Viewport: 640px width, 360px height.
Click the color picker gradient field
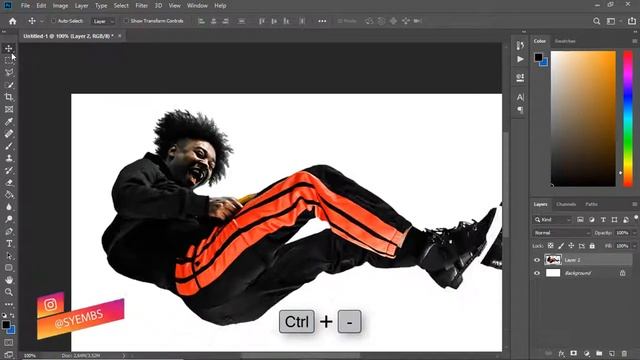coord(583,119)
